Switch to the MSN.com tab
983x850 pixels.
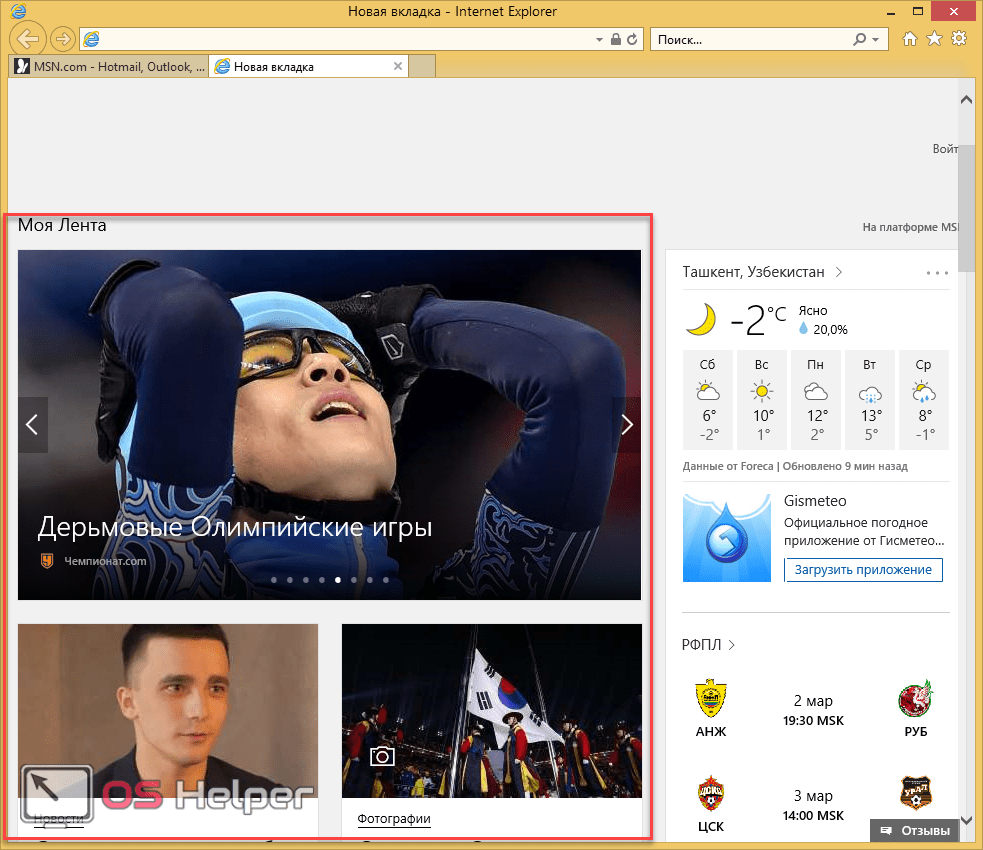[108, 67]
